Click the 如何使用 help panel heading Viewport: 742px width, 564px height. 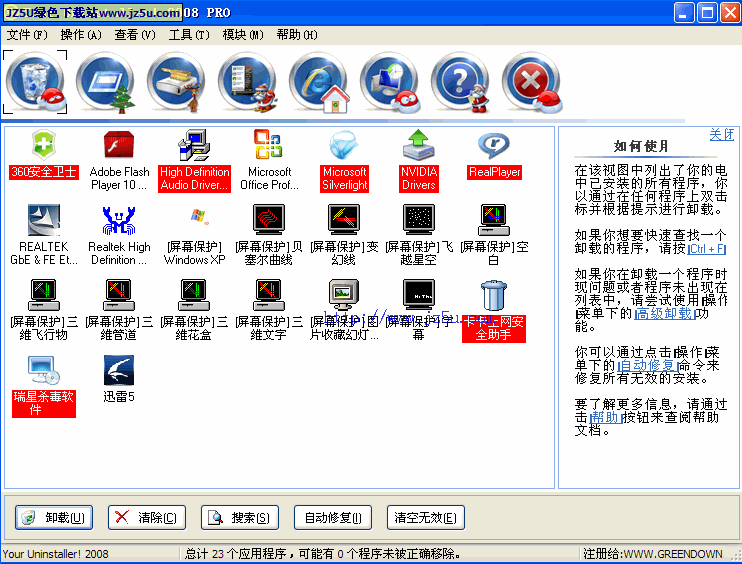641,147
